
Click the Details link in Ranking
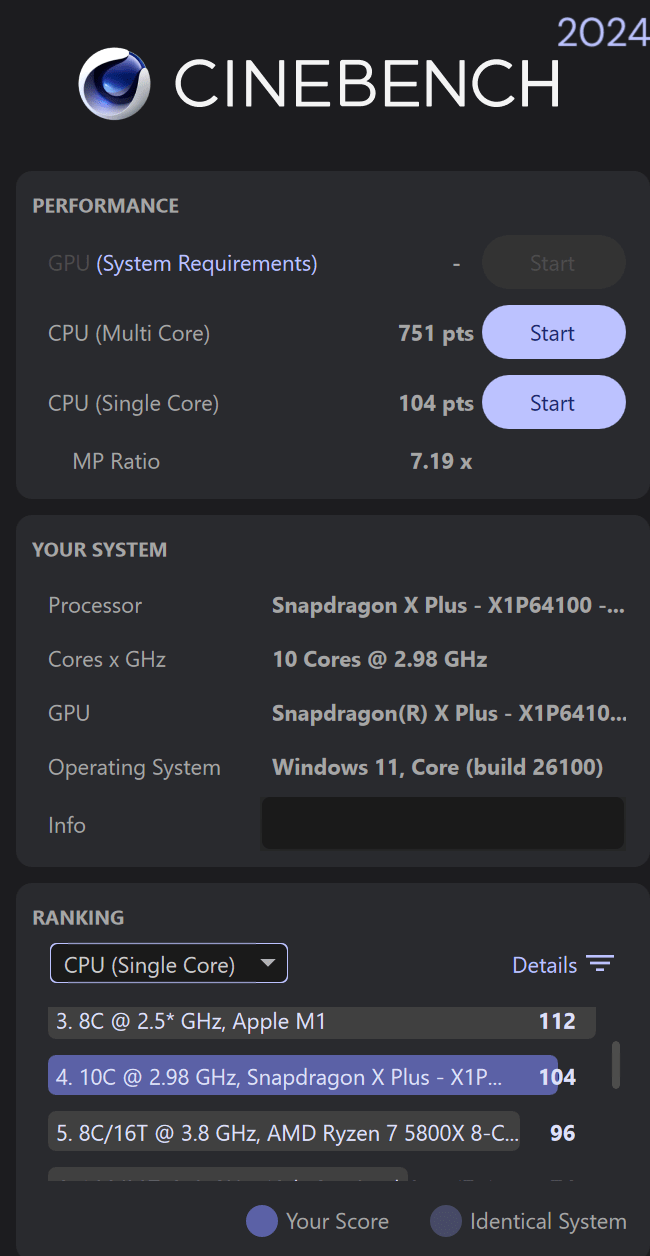coord(544,965)
